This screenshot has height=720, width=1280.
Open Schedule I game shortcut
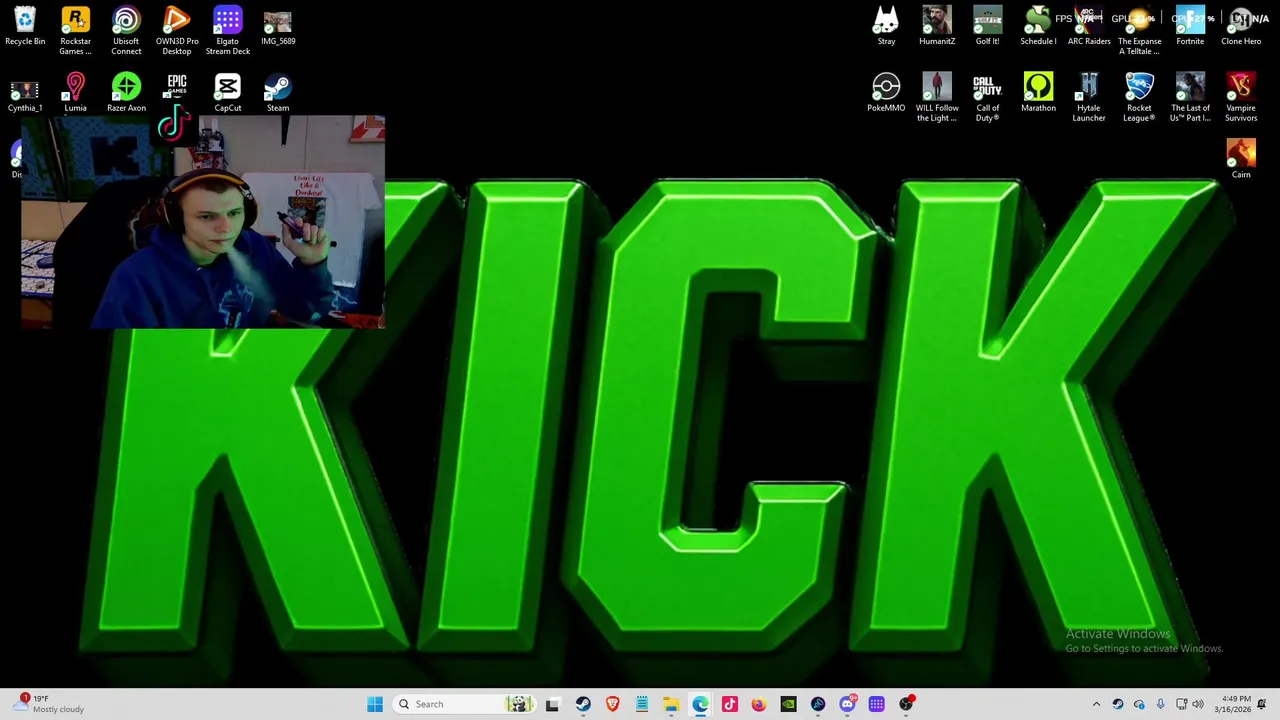click(x=1038, y=27)
